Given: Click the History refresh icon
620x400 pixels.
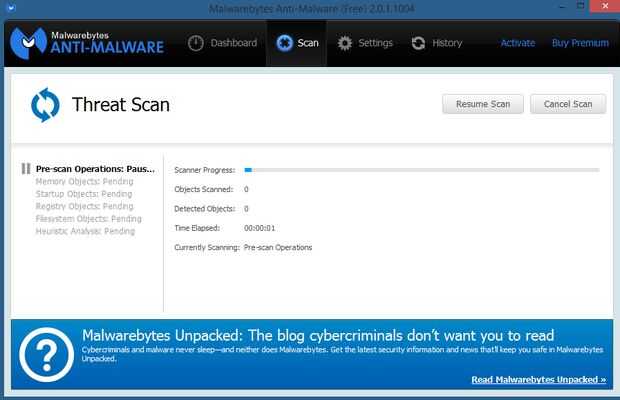Looking at the screenshot, I should pos(418,43).
